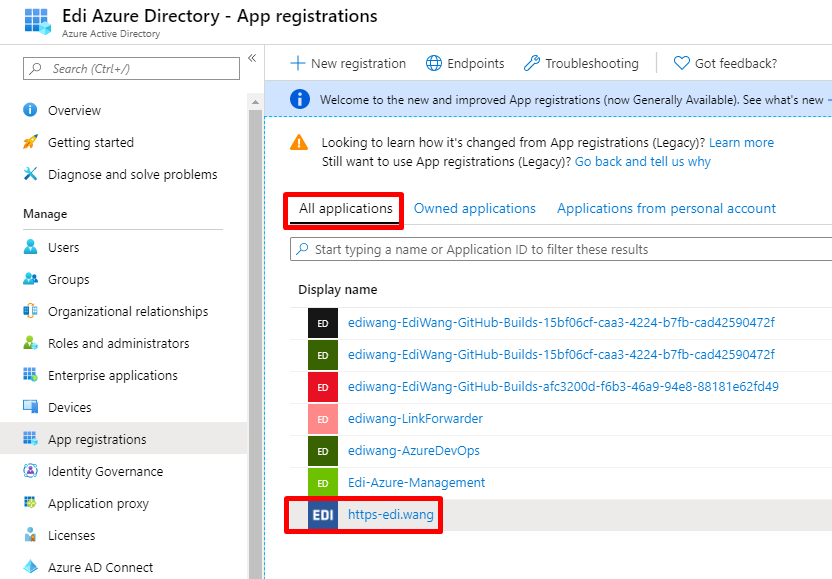Click the Roles and administrators icon
The image size is (832, 579).
[30, 343]
